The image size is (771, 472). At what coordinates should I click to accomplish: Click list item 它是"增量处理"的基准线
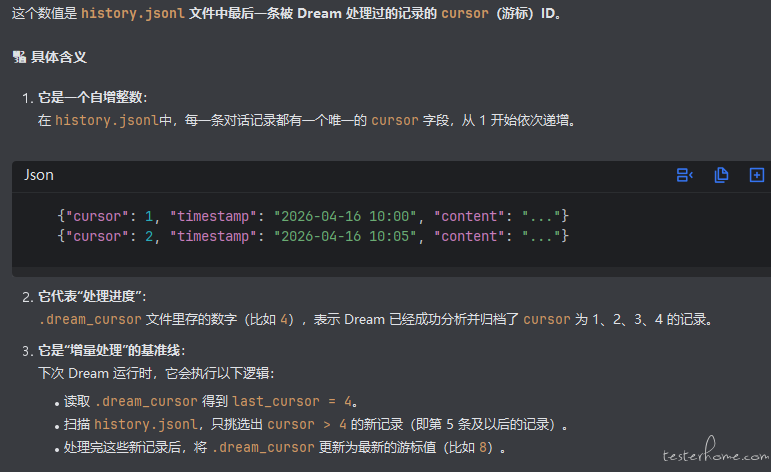110,350
